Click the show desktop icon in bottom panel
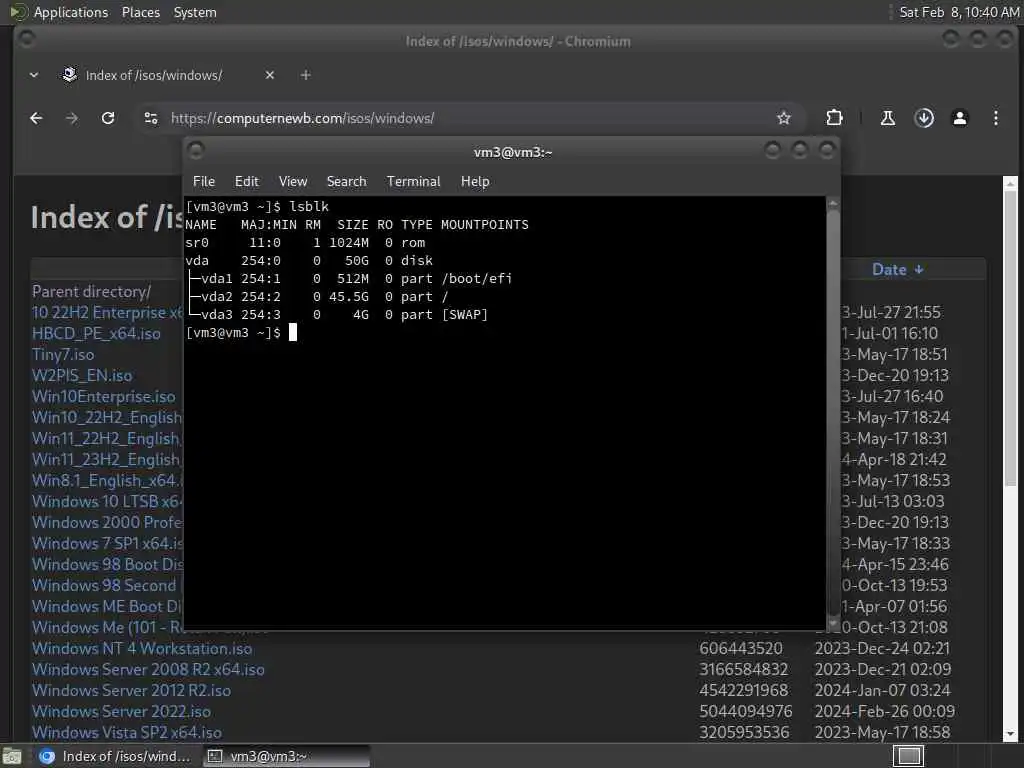 [12, 756]
